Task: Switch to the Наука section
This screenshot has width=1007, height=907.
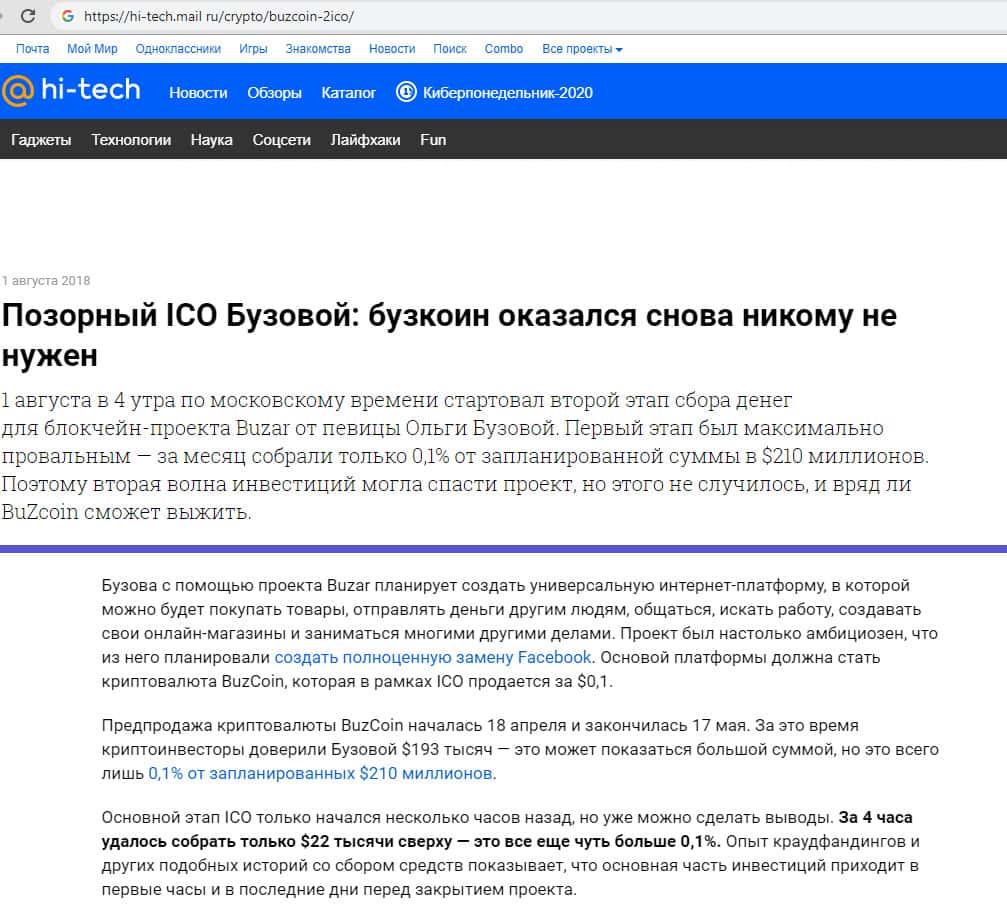Action: (211, 139)
